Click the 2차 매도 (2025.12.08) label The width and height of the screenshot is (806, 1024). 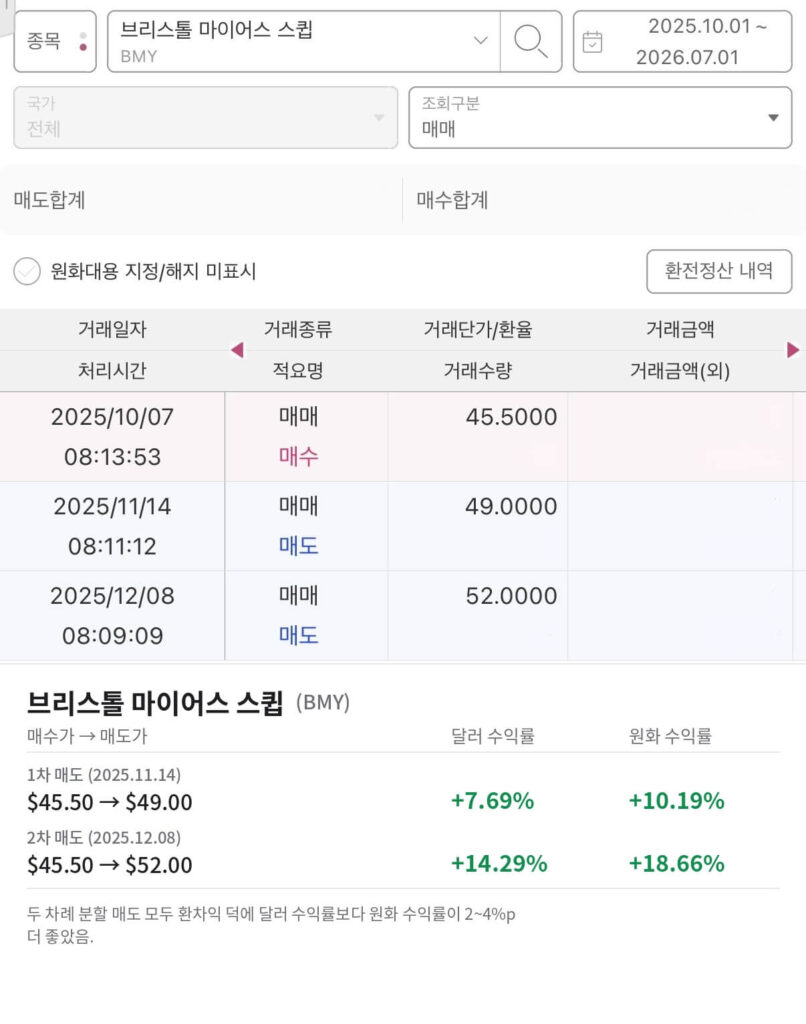click(x=104, y=838)
